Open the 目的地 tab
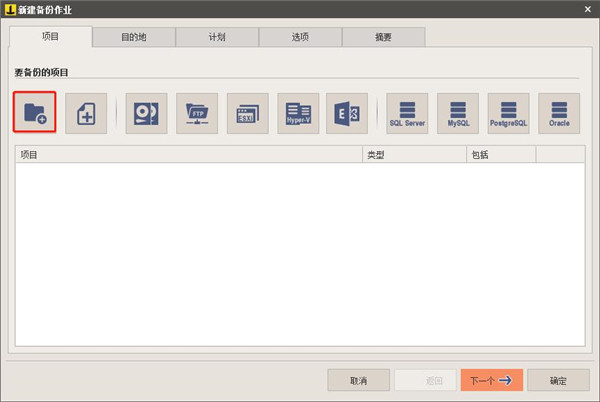The height and width of the screenshot is (402, 600). coord(134,37)
